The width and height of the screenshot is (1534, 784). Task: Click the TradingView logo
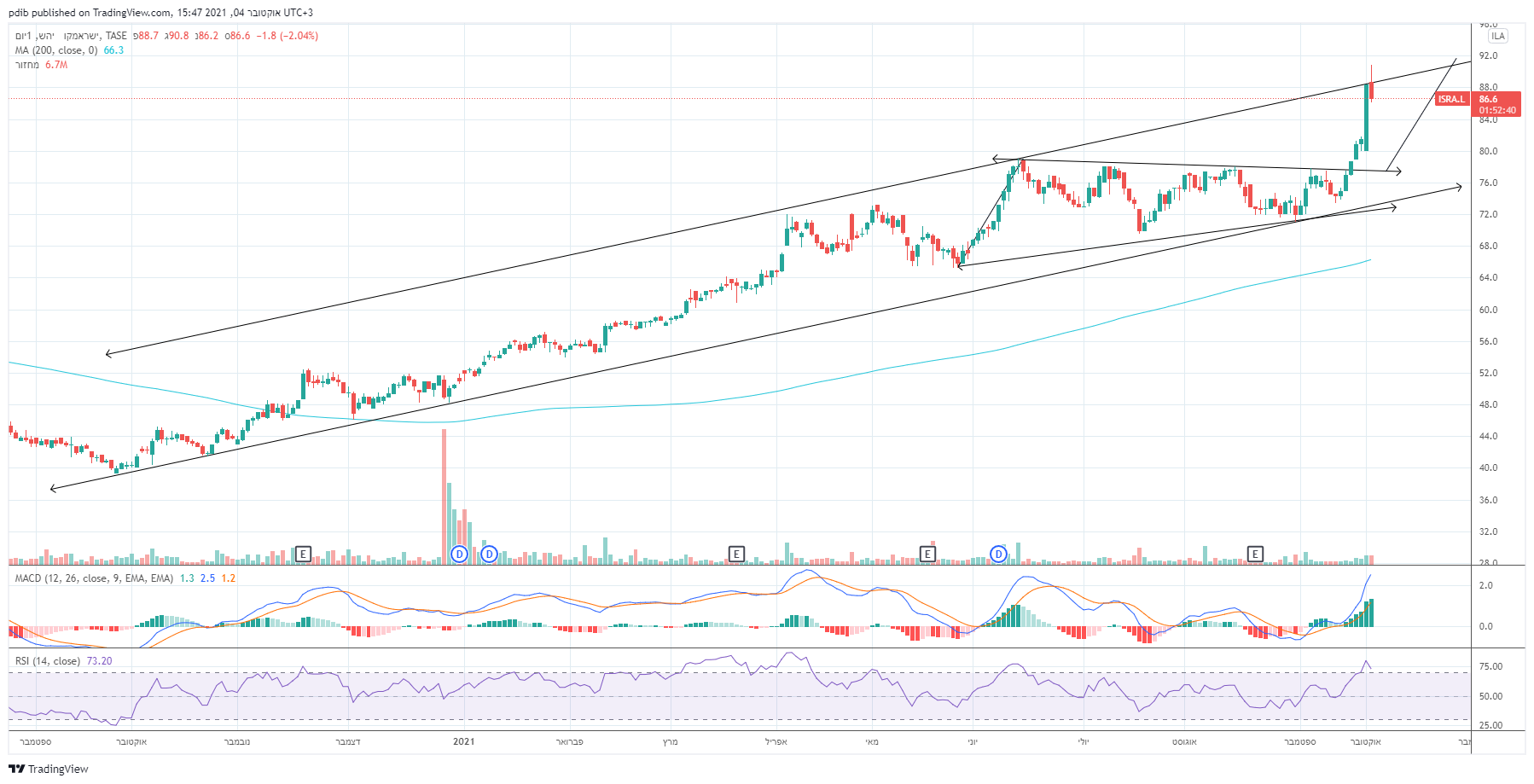coord(49,769)
